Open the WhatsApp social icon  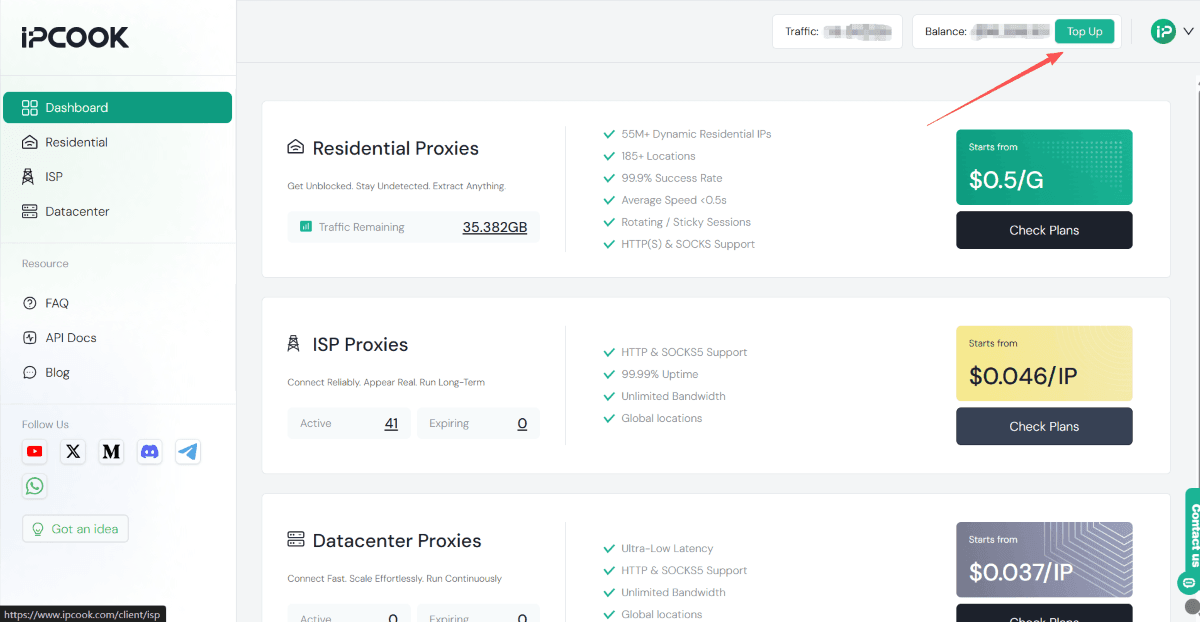(x=35, y=486)
